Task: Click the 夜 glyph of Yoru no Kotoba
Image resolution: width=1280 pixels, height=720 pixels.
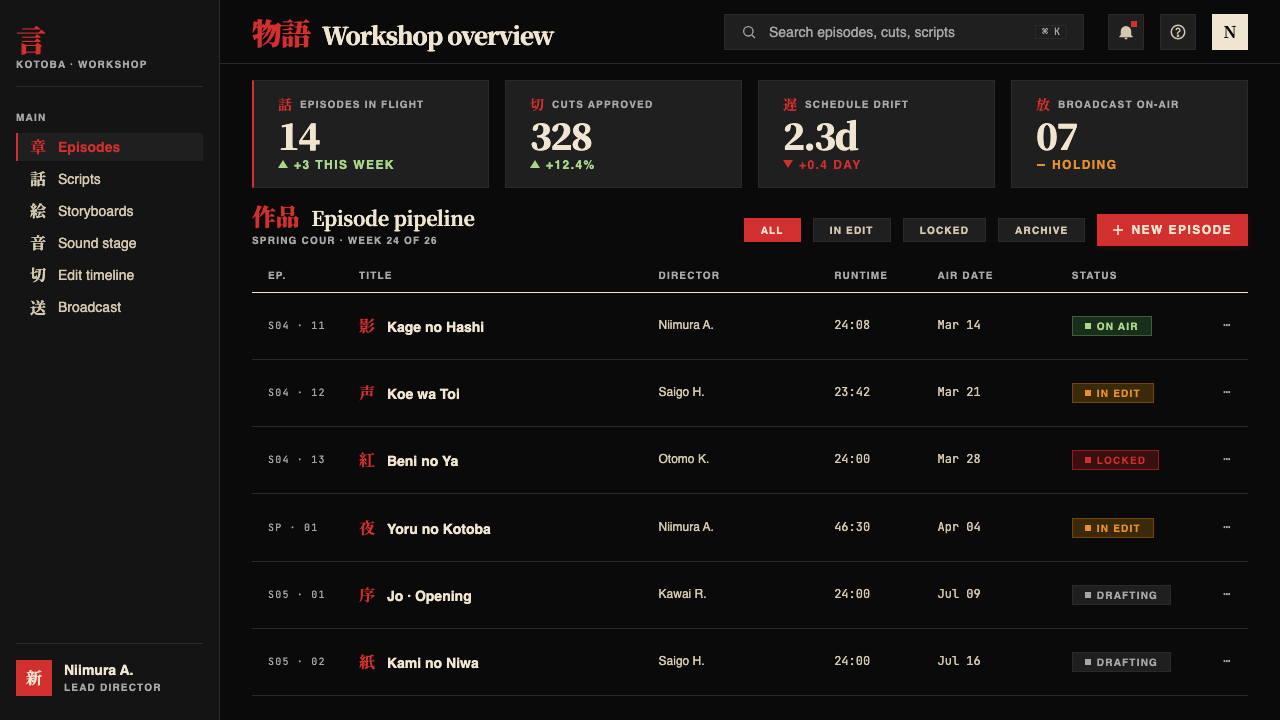Action: click(x=367, y=528)
